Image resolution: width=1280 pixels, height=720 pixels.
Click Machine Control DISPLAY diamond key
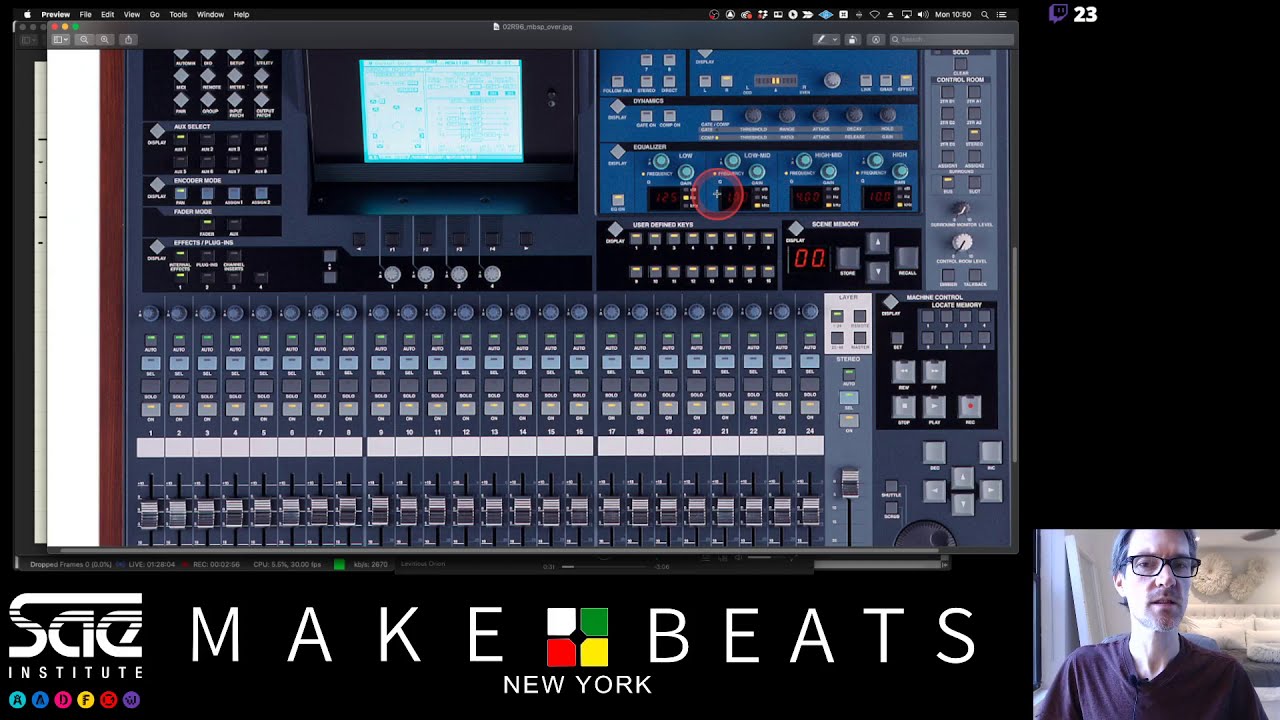click(x=890, y=303)
